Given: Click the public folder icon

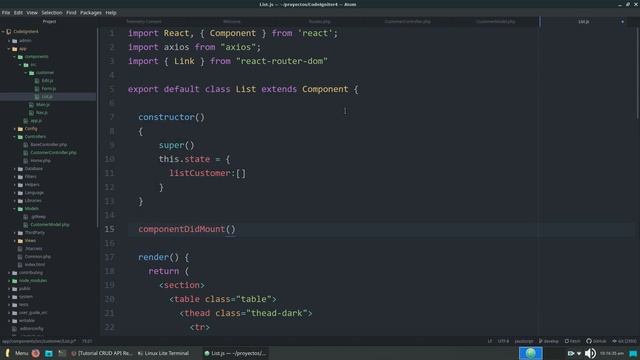Looking at the screenshot, I should [x=15, y=289].
